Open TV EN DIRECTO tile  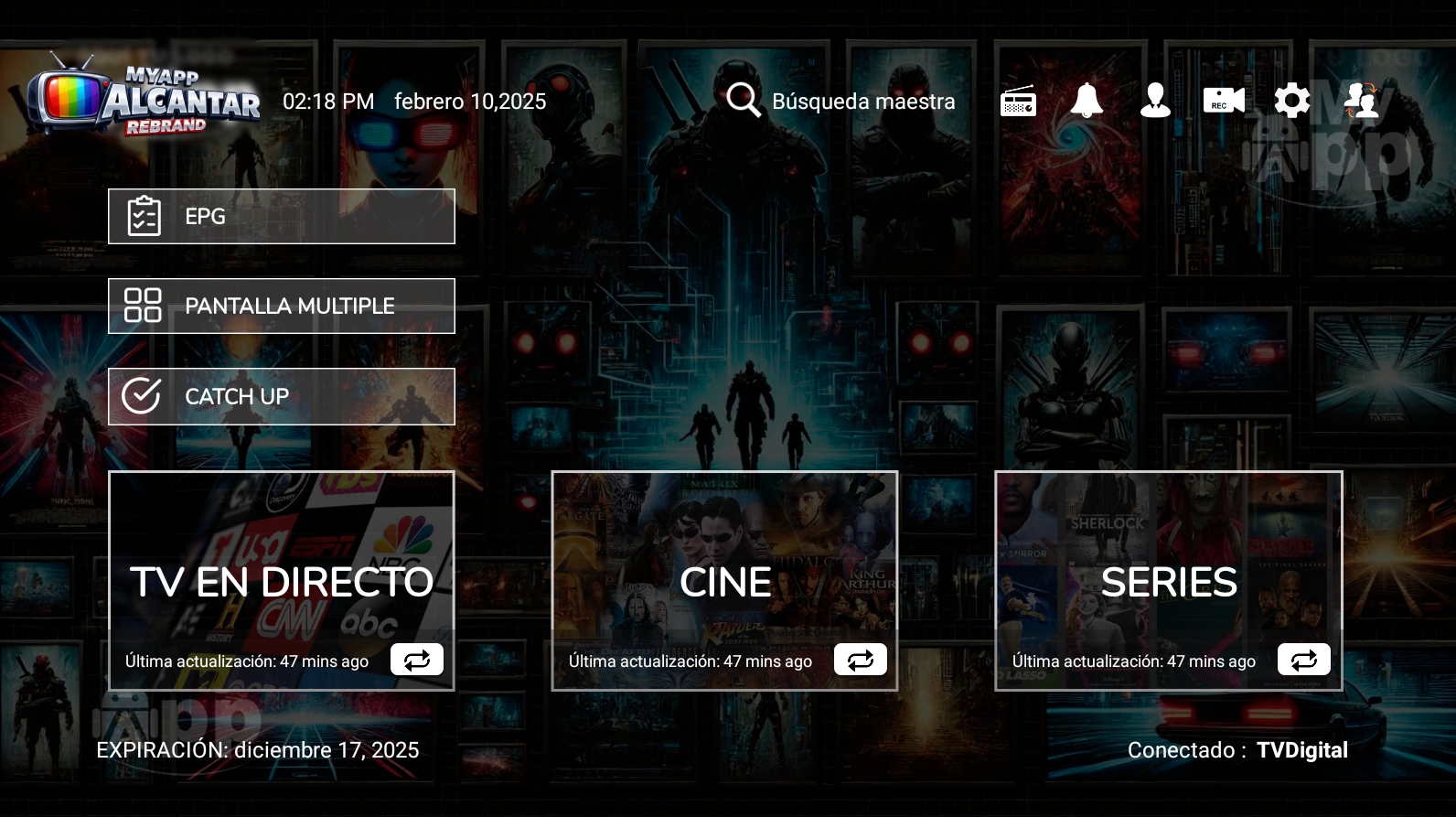tap(282, 567)
